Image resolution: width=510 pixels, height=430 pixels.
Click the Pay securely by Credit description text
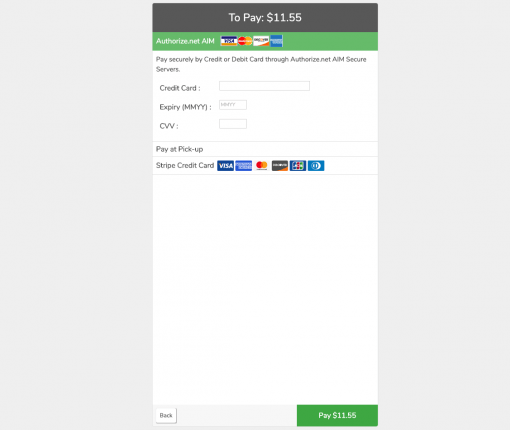(x=261, y=64)
